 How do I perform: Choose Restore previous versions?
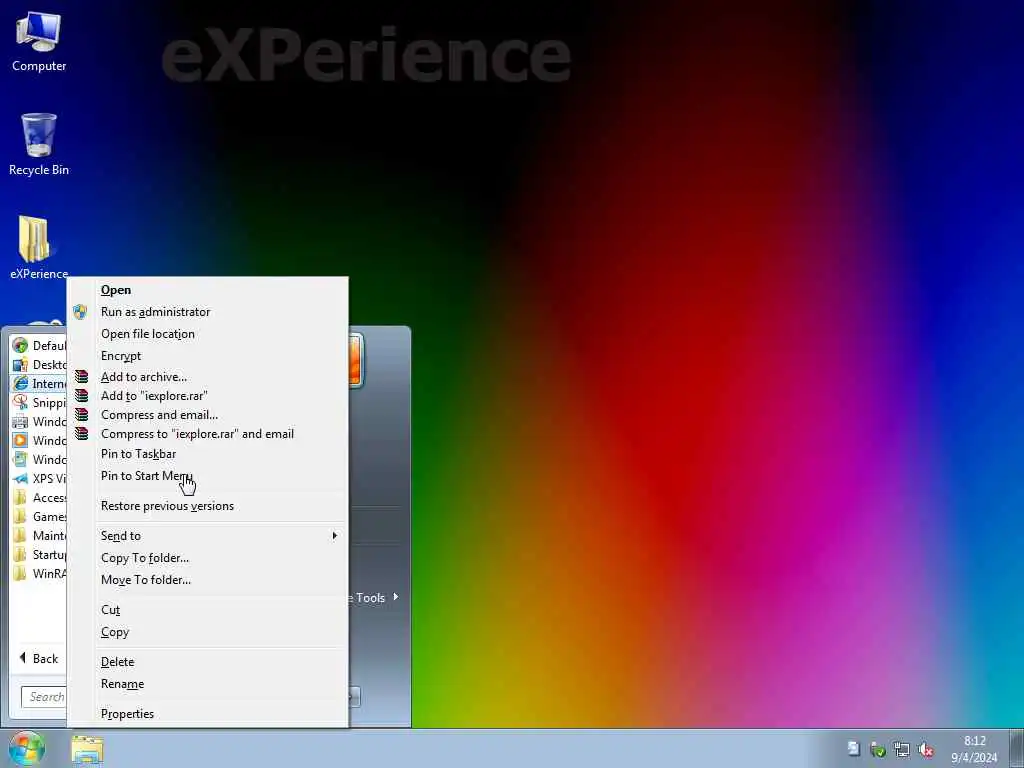pyautogui.click(x=167, y=506)
